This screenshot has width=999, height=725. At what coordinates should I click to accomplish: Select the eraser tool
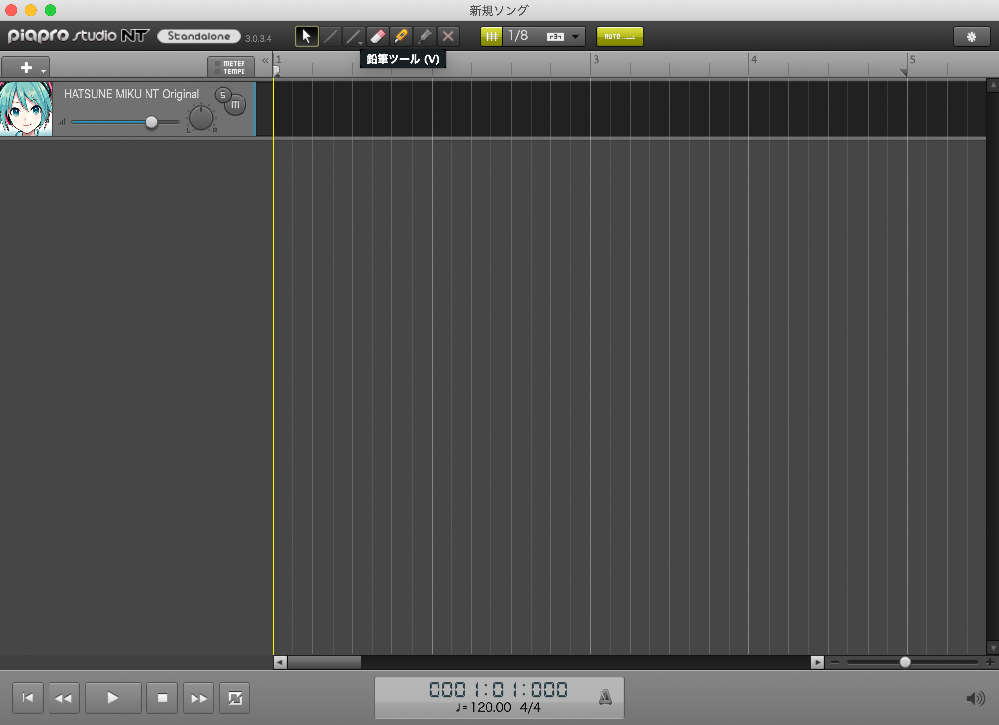[377, 36]
